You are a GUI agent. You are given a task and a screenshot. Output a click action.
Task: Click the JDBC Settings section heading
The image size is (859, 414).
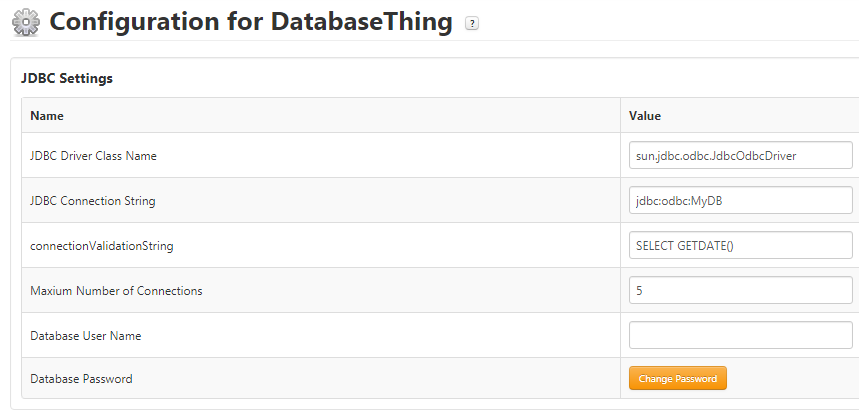pos(67,78)
